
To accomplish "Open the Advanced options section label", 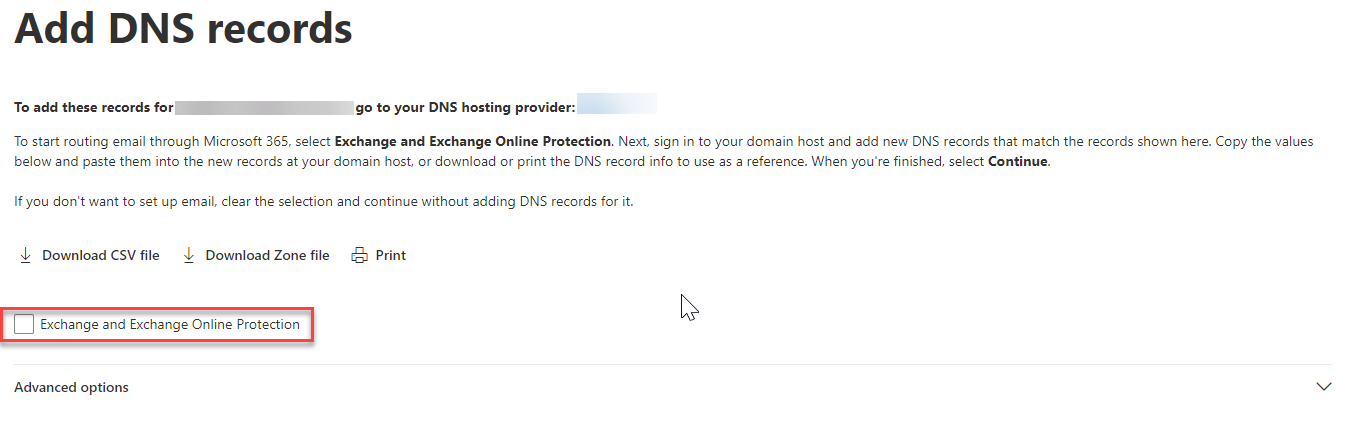I will pos(71,387).
